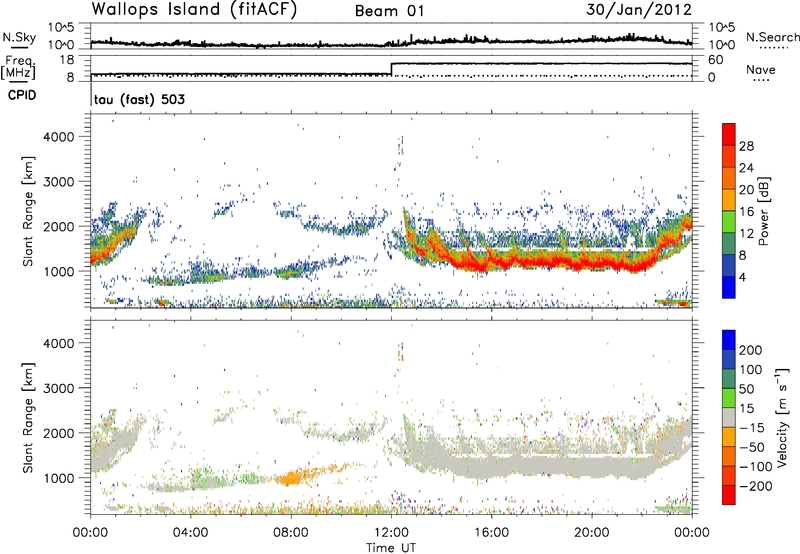Click the power panel 'Slant Range [km]' label

click(28, 211)
